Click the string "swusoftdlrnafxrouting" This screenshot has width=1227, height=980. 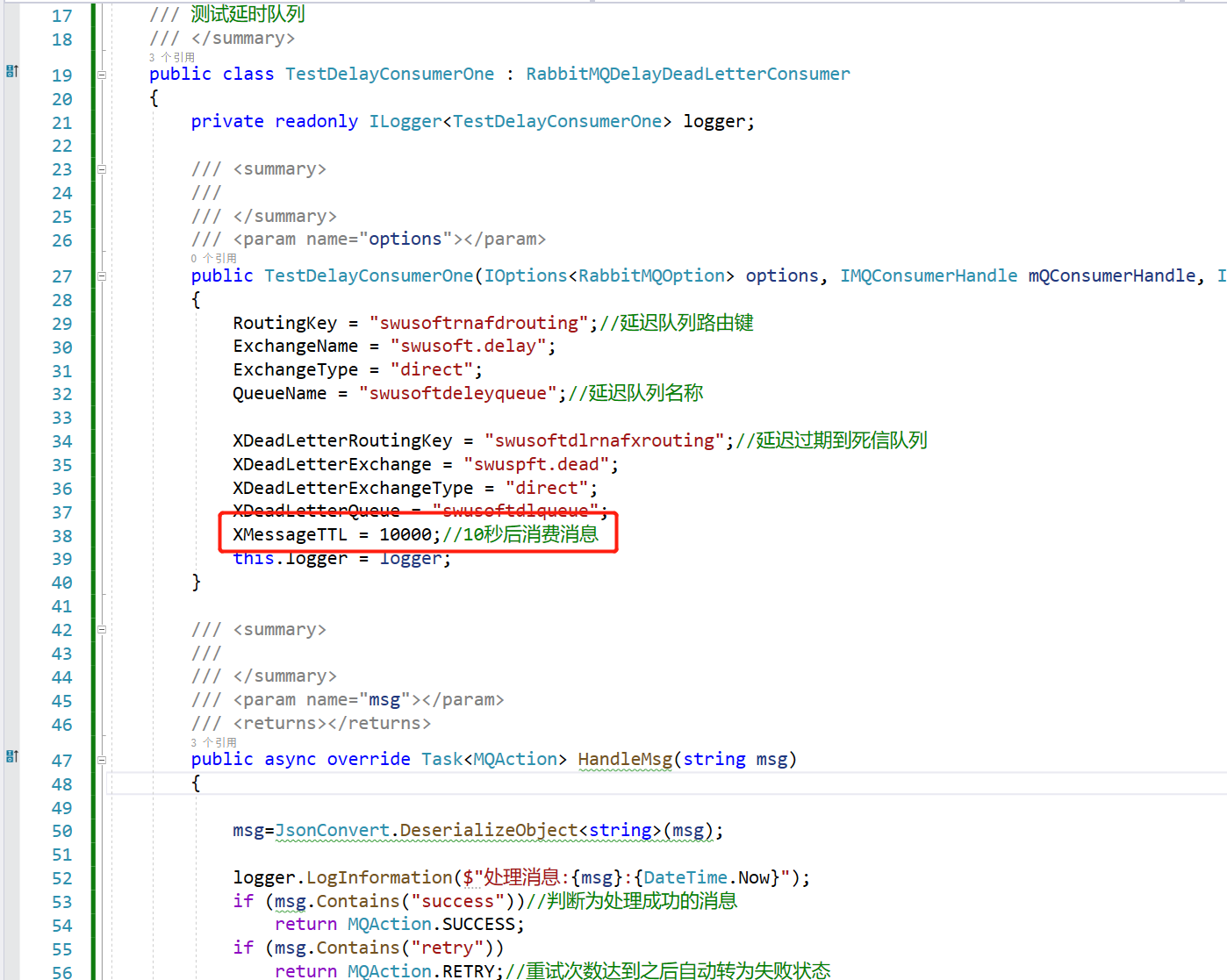click(x=605, y=440)
